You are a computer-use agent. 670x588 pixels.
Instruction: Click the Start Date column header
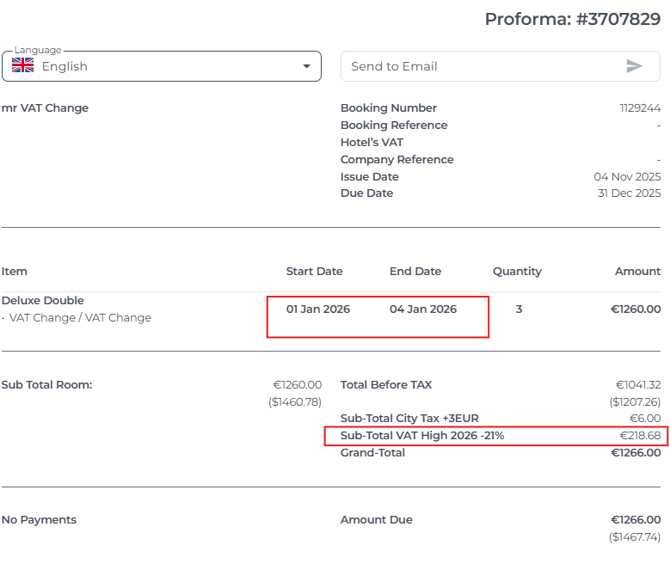(314, 271)
